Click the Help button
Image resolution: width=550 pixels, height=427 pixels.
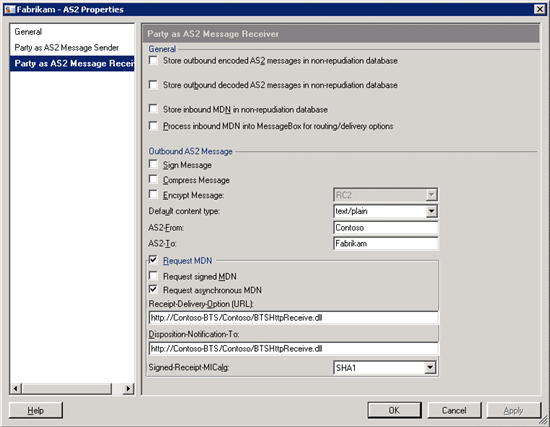click(x=36, y=411)
